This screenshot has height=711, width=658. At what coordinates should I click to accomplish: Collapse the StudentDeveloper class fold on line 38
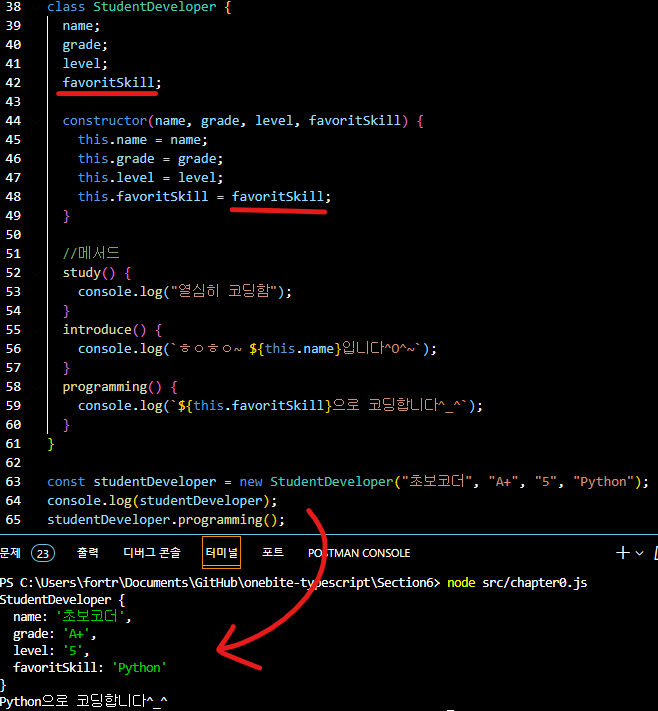(x=36, y=7)
